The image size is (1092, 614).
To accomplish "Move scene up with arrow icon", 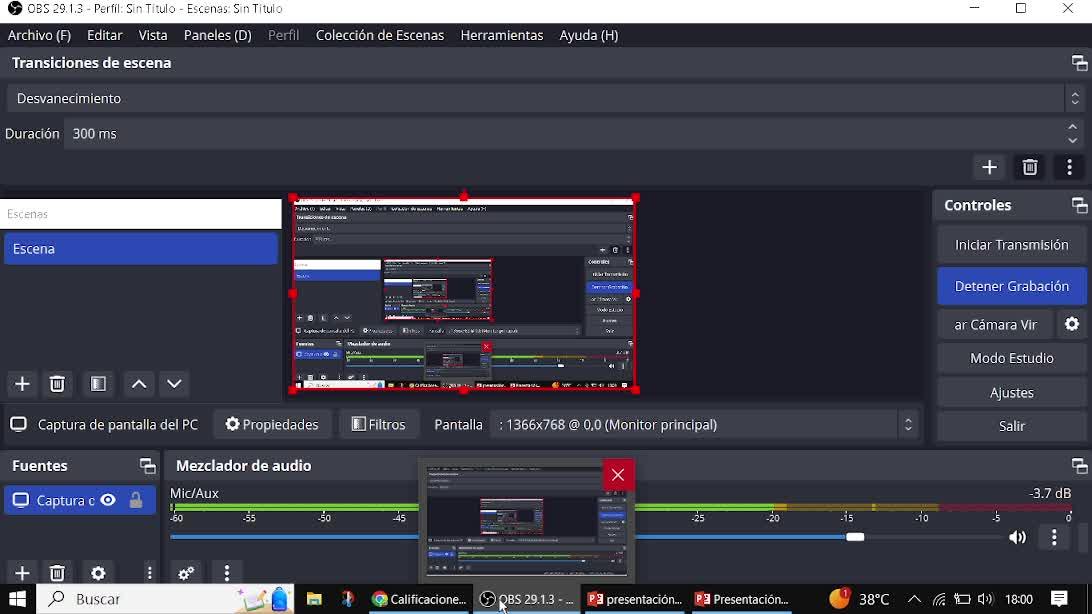I will pos(139,384).
